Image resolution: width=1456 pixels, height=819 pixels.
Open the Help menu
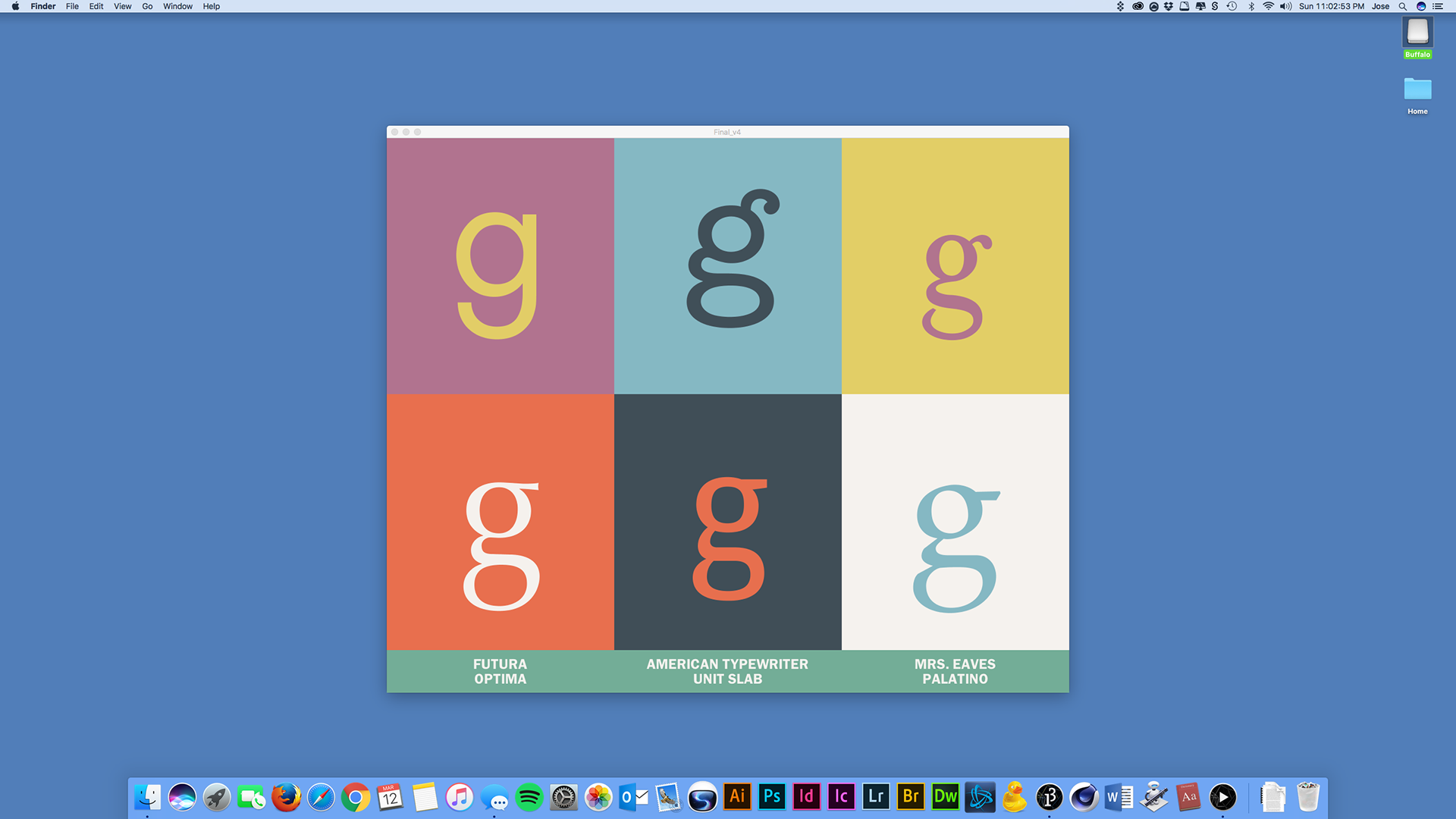point(211,6)
